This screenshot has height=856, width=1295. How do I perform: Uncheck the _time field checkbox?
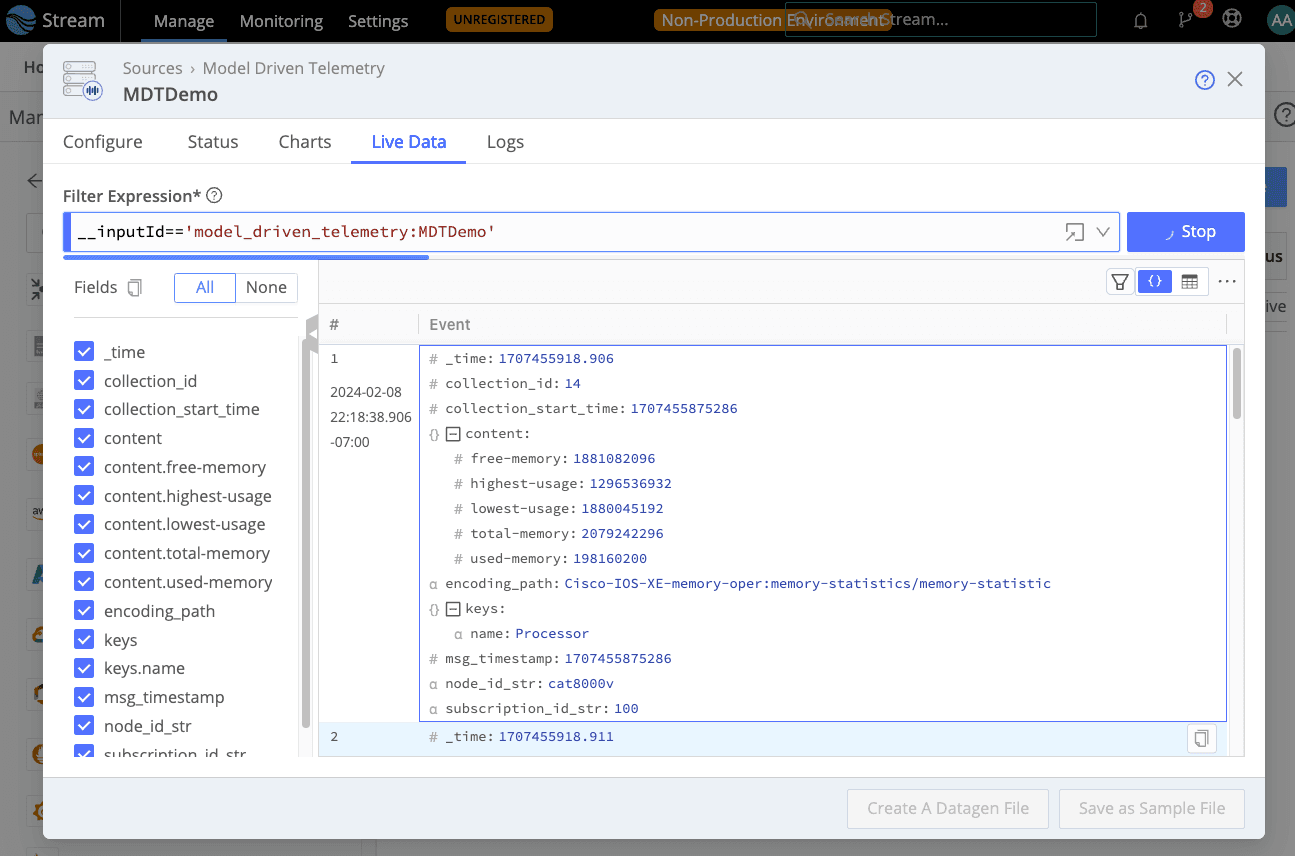click(x=84, y=352)
